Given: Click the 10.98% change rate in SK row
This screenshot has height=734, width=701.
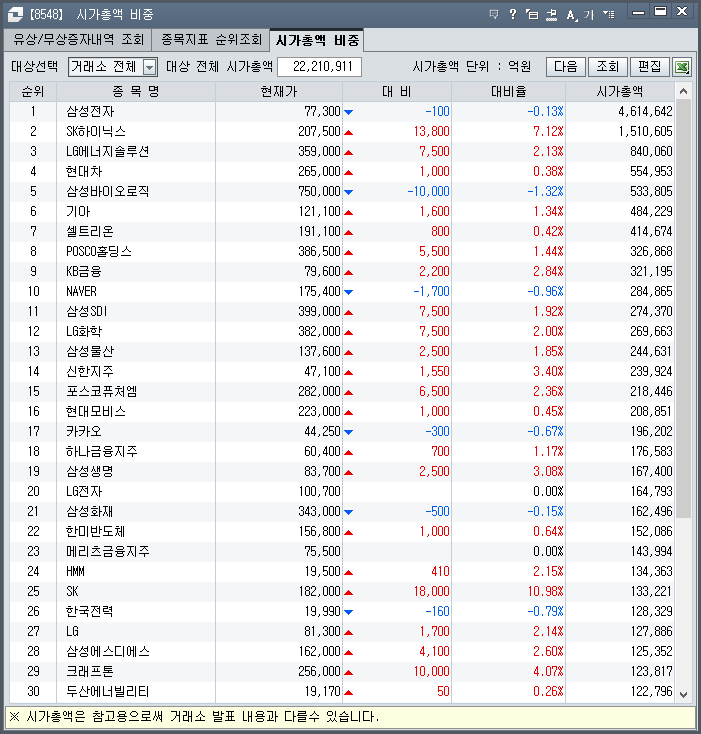Looking at the screenshot, I should (546, 592).
